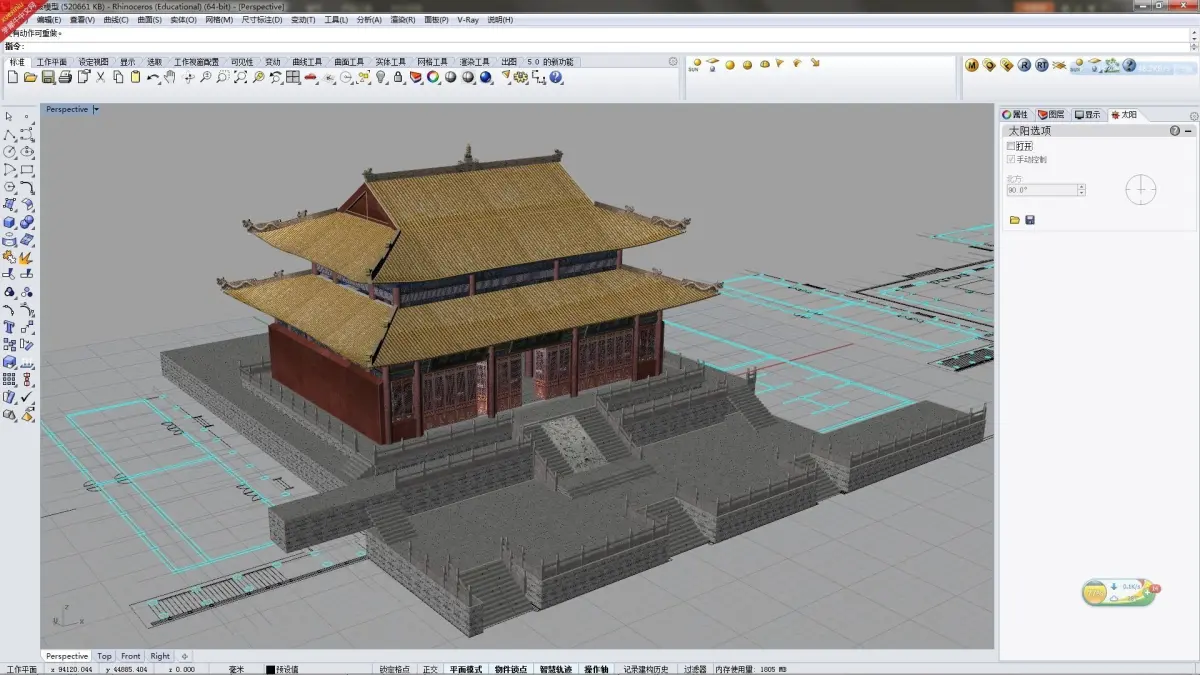Click the Zoom Extents icon
Image resolution: width=1200 pixels, height=675 pixels.
(x=241, y=77)
